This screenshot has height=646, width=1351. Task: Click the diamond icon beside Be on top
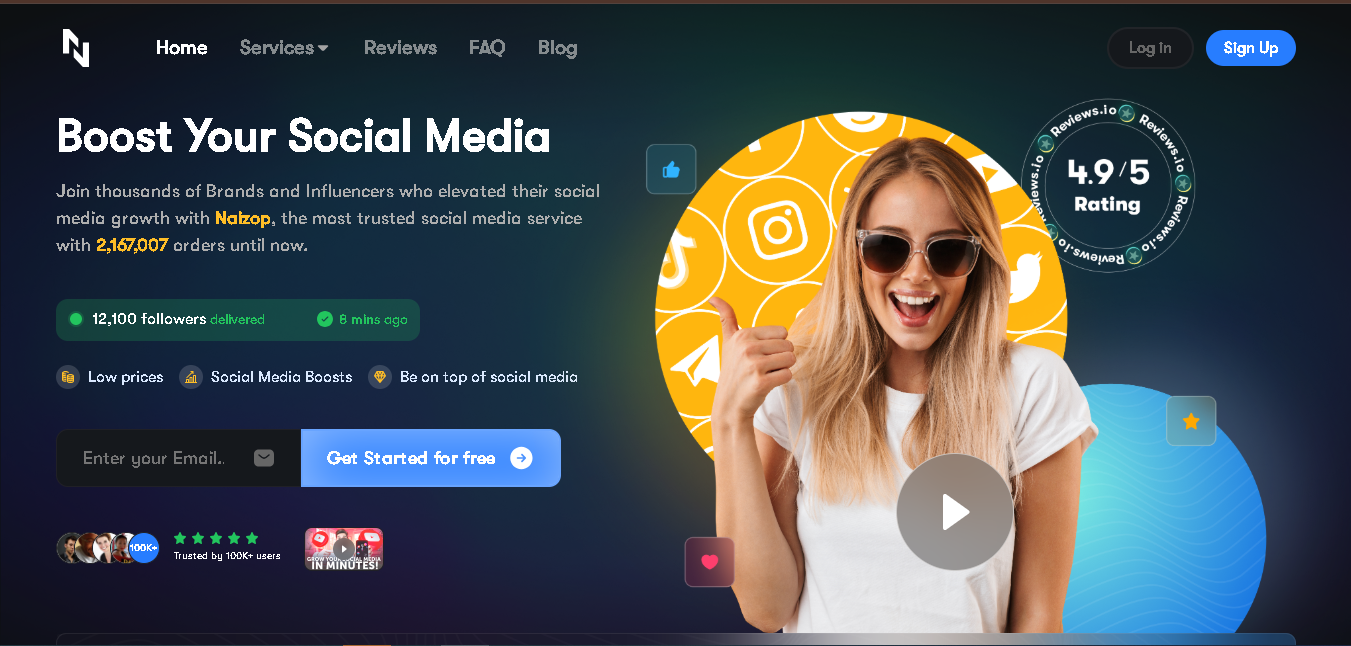click(x=379, y=377)
